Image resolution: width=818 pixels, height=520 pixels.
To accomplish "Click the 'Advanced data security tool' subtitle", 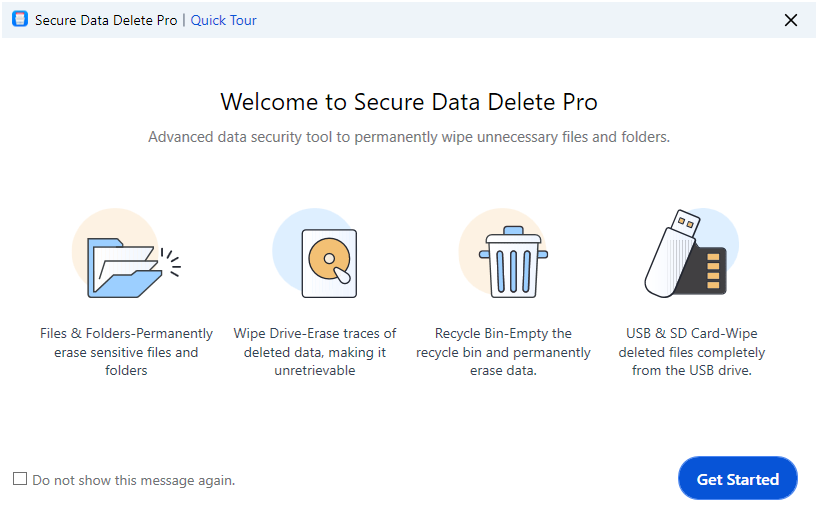I will click(x=409, y=137).
